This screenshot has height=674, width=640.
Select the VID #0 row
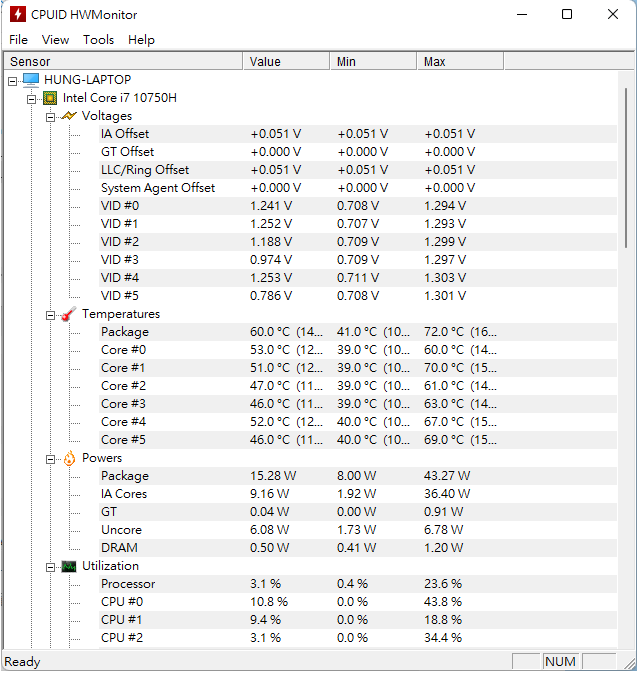[358, 206]
